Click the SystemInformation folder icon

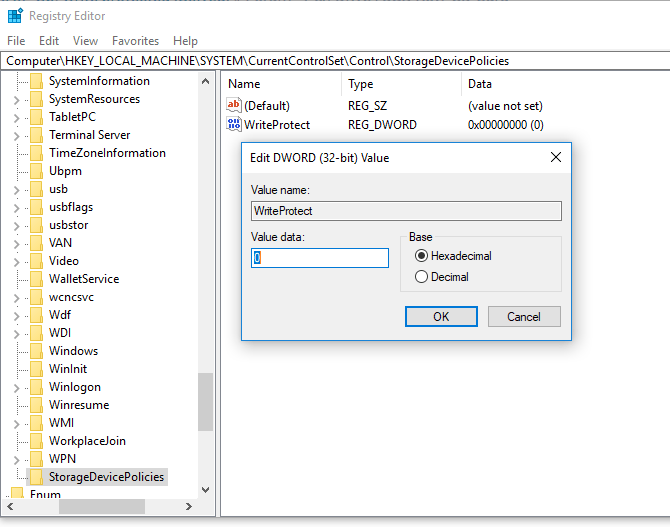[37, 81]
